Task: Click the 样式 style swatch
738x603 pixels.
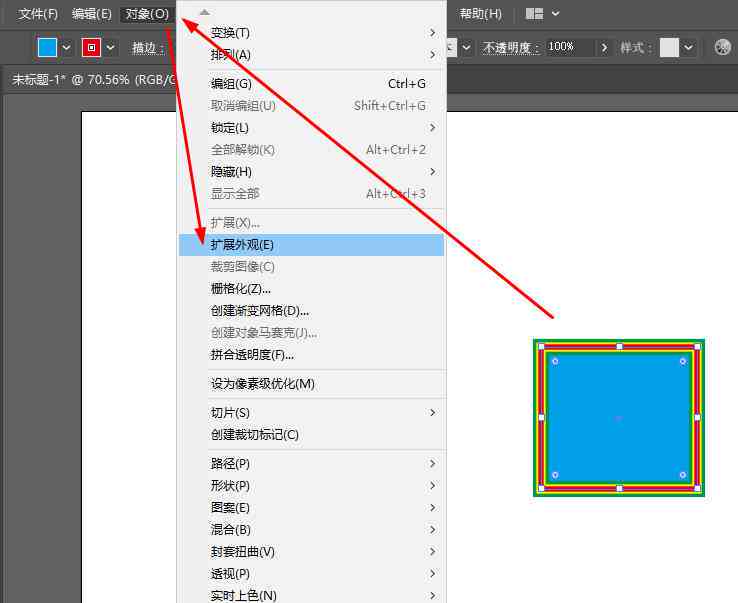Action: (669, 48)
